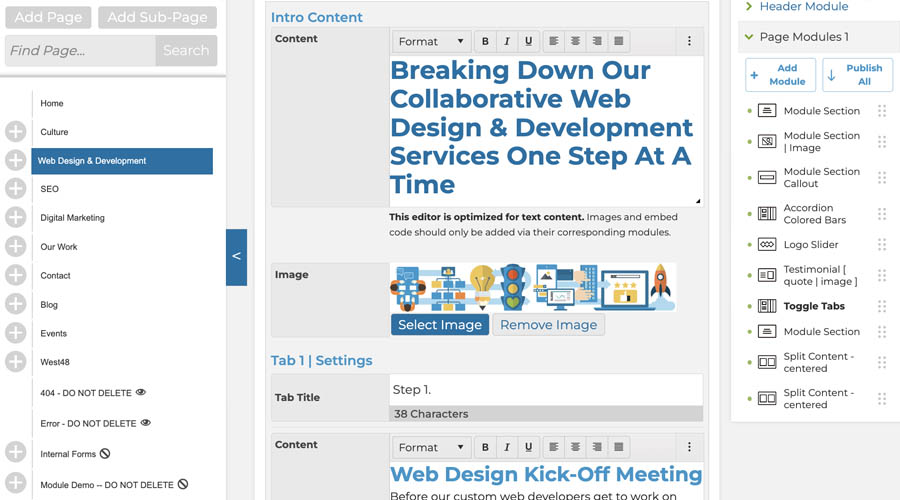Align left in Intro Content toolbar

(x=554, y=41)
